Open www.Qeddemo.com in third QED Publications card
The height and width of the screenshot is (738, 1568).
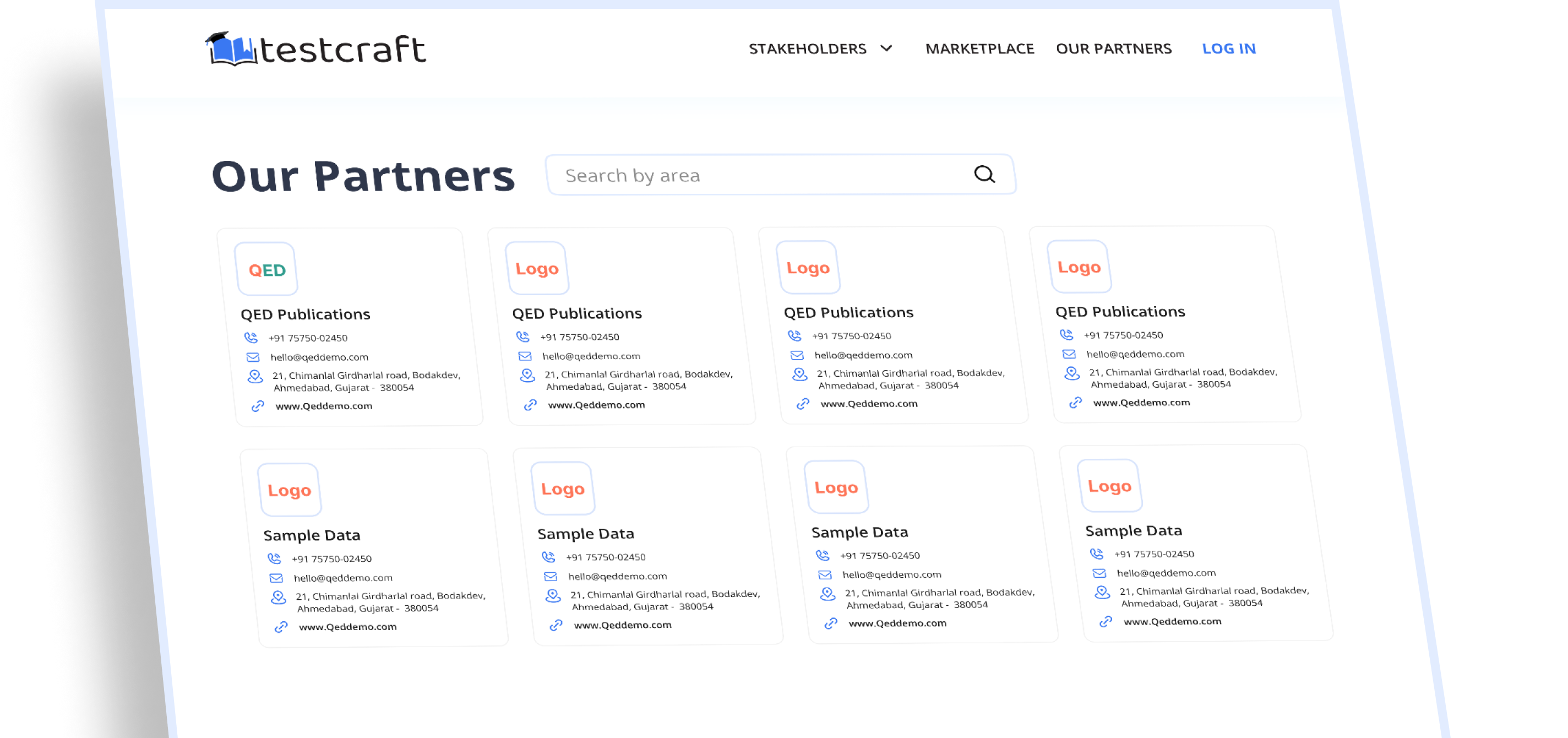click(x=869, y=404)
